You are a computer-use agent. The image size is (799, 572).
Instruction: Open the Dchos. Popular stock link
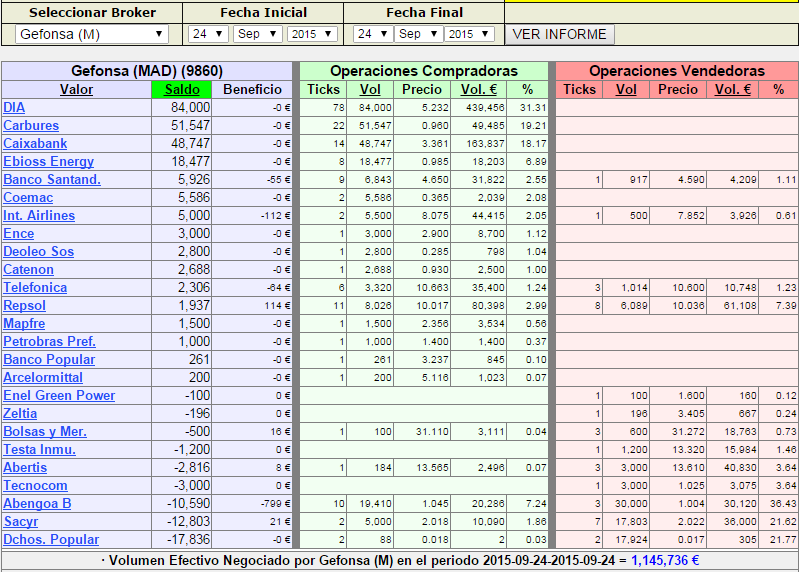(x=51, y=540)
